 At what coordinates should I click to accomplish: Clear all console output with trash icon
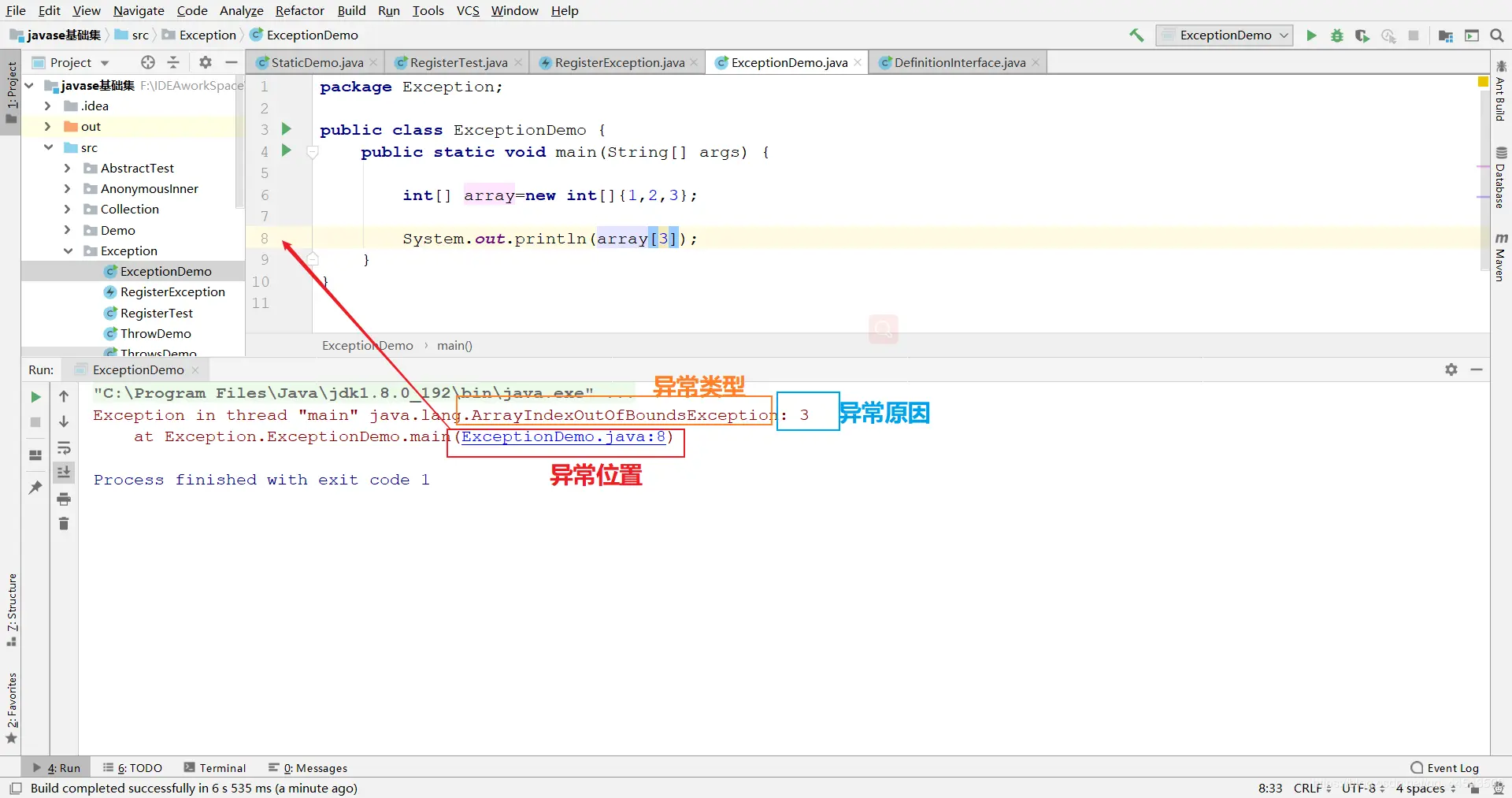coord(64,523)
